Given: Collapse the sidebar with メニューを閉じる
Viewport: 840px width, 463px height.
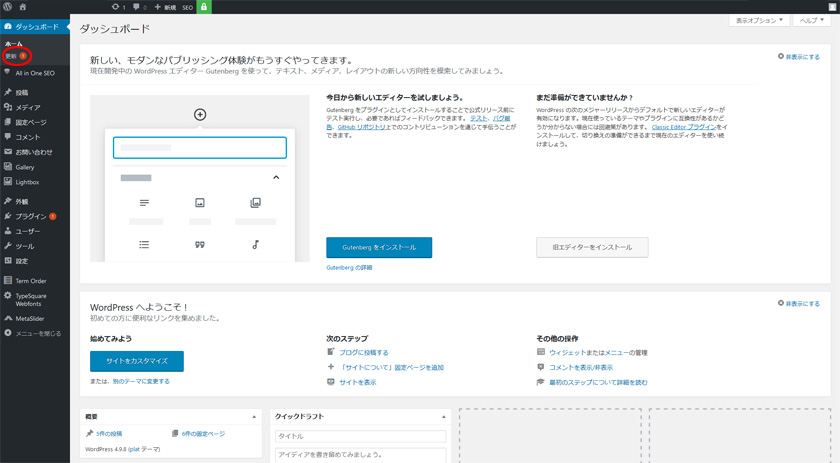Looking at the screenshot, I should point(37,333).
